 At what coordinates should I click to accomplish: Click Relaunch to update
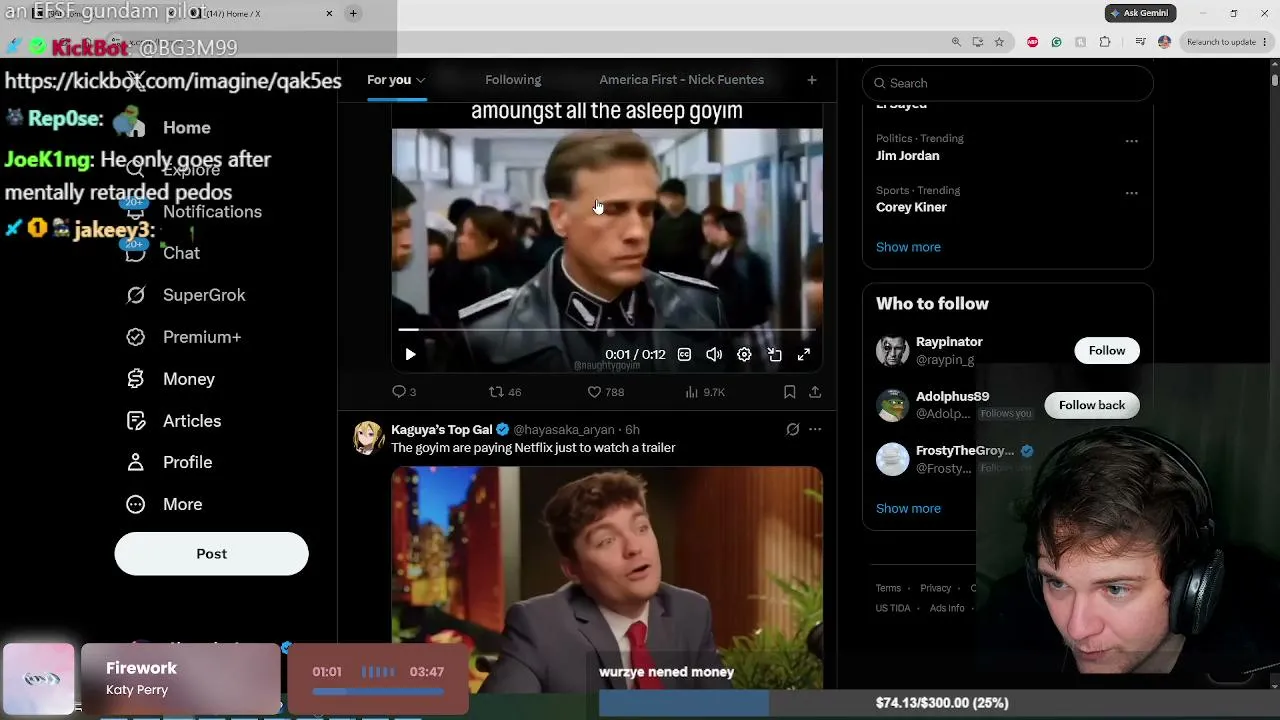point(1221,42)
